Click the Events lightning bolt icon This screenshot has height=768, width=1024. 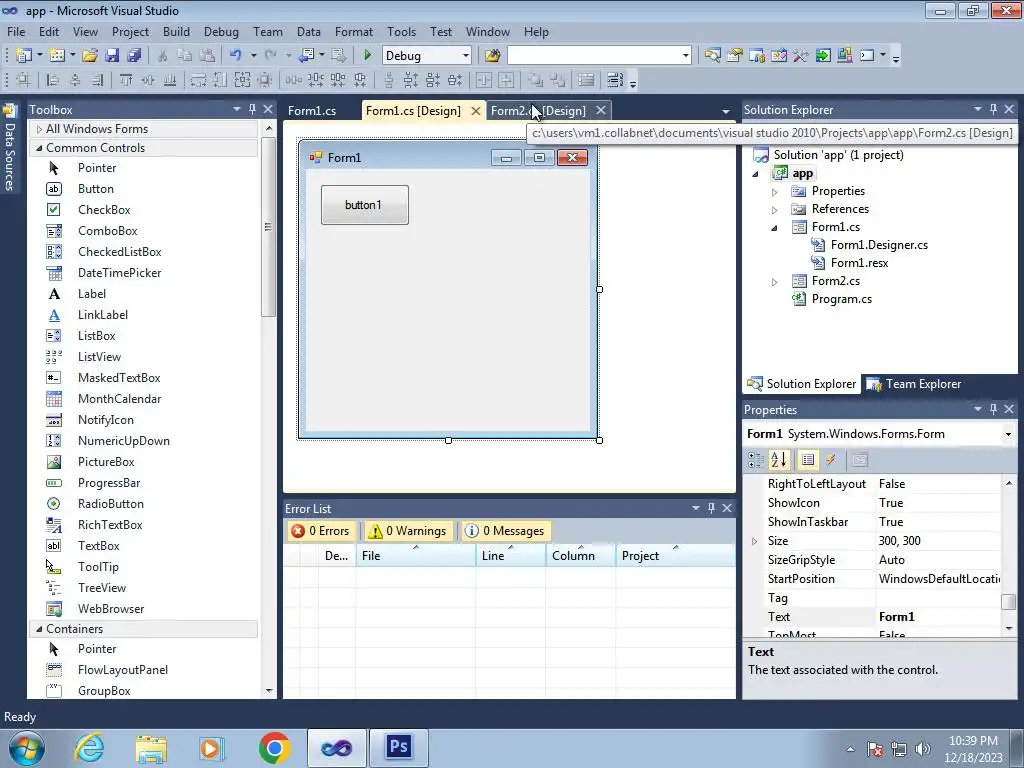[x=831, y=460]
